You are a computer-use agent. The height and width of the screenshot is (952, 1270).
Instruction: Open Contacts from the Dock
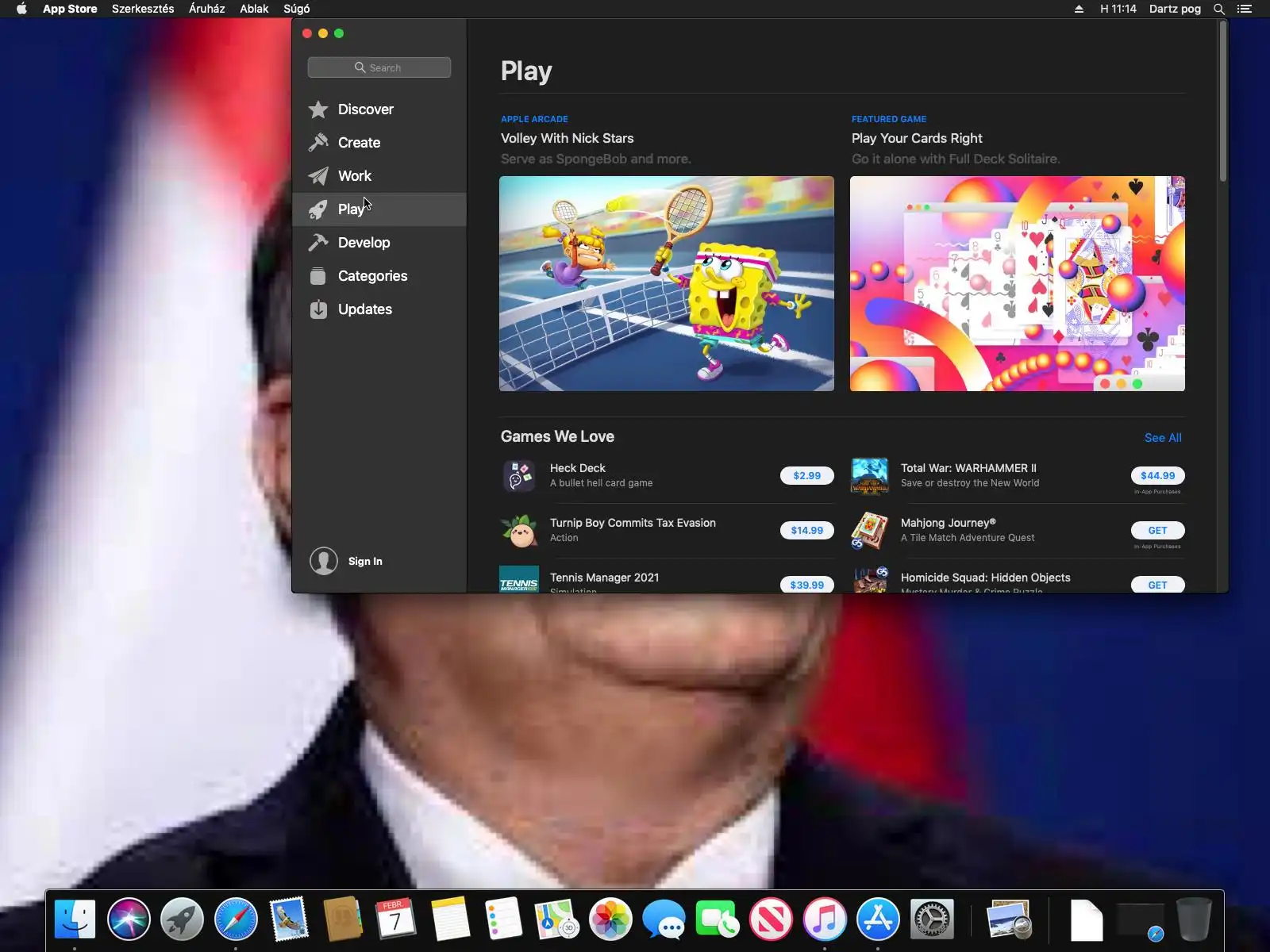(x=343, y=919)
